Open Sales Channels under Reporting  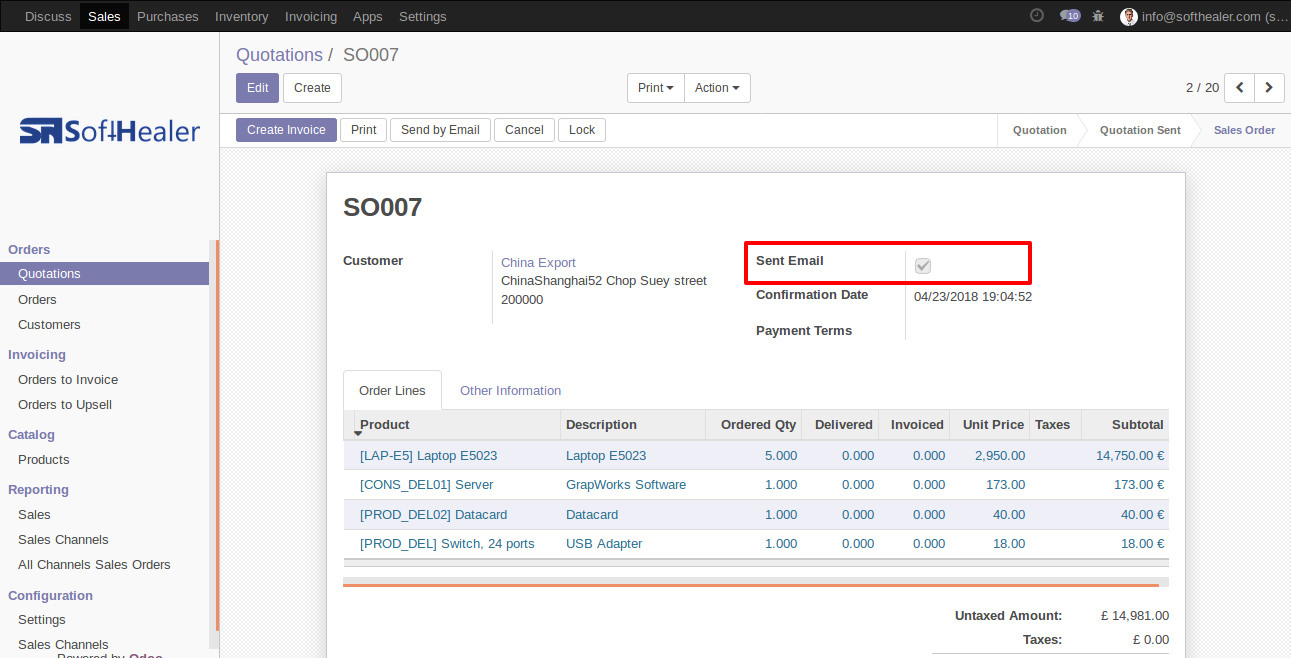[63, 539]
